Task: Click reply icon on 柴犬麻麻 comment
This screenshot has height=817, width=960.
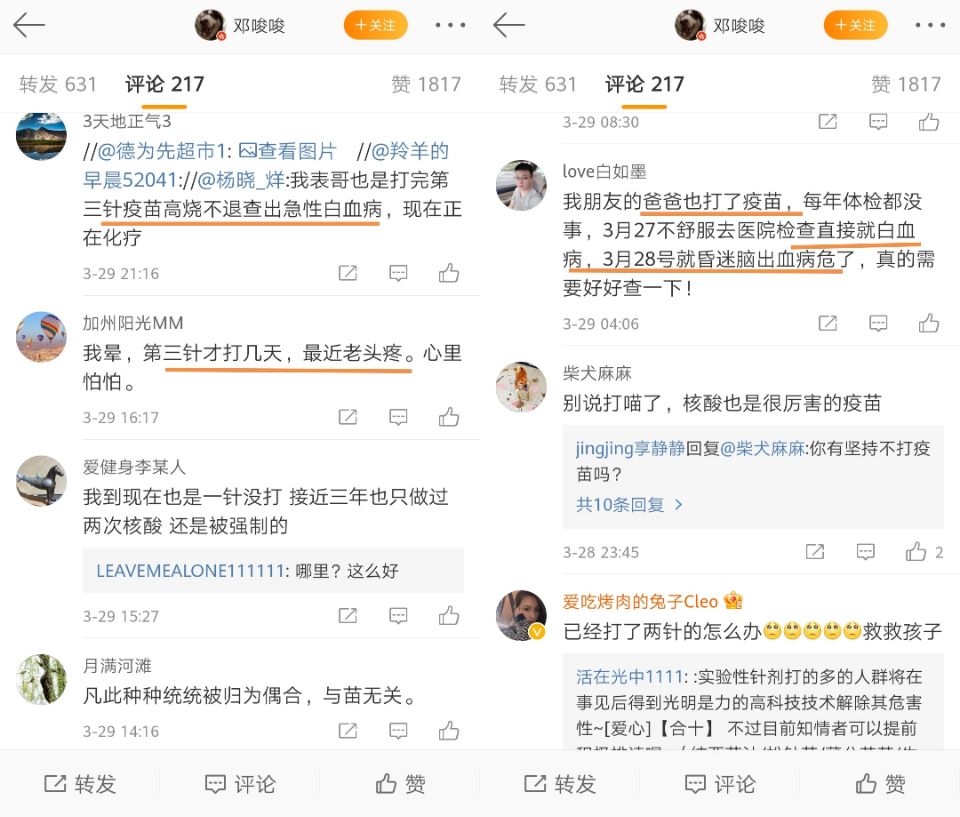Action: 865,552
